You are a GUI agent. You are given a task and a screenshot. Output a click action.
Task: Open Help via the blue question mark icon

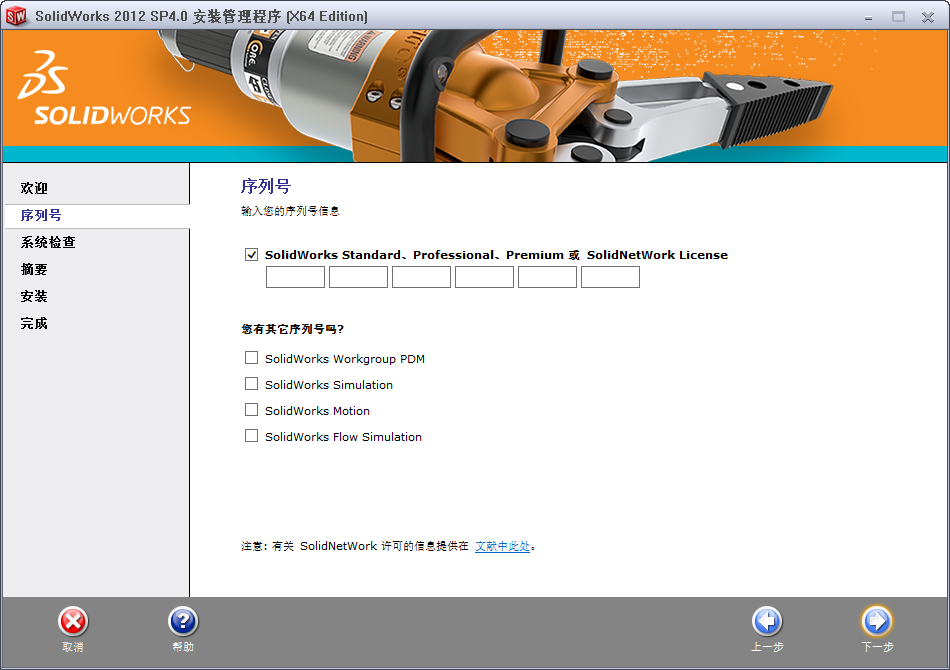point(183,622)
